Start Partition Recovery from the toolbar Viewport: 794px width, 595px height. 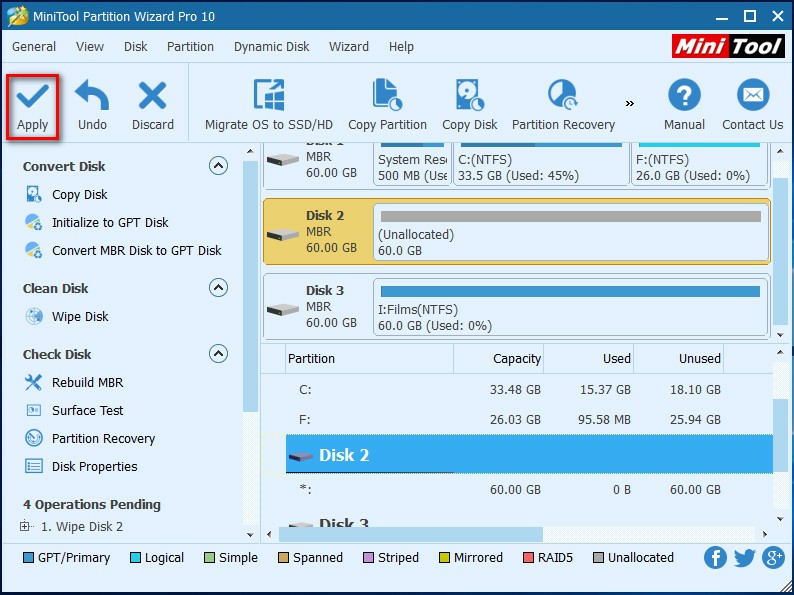click(563, 106)
